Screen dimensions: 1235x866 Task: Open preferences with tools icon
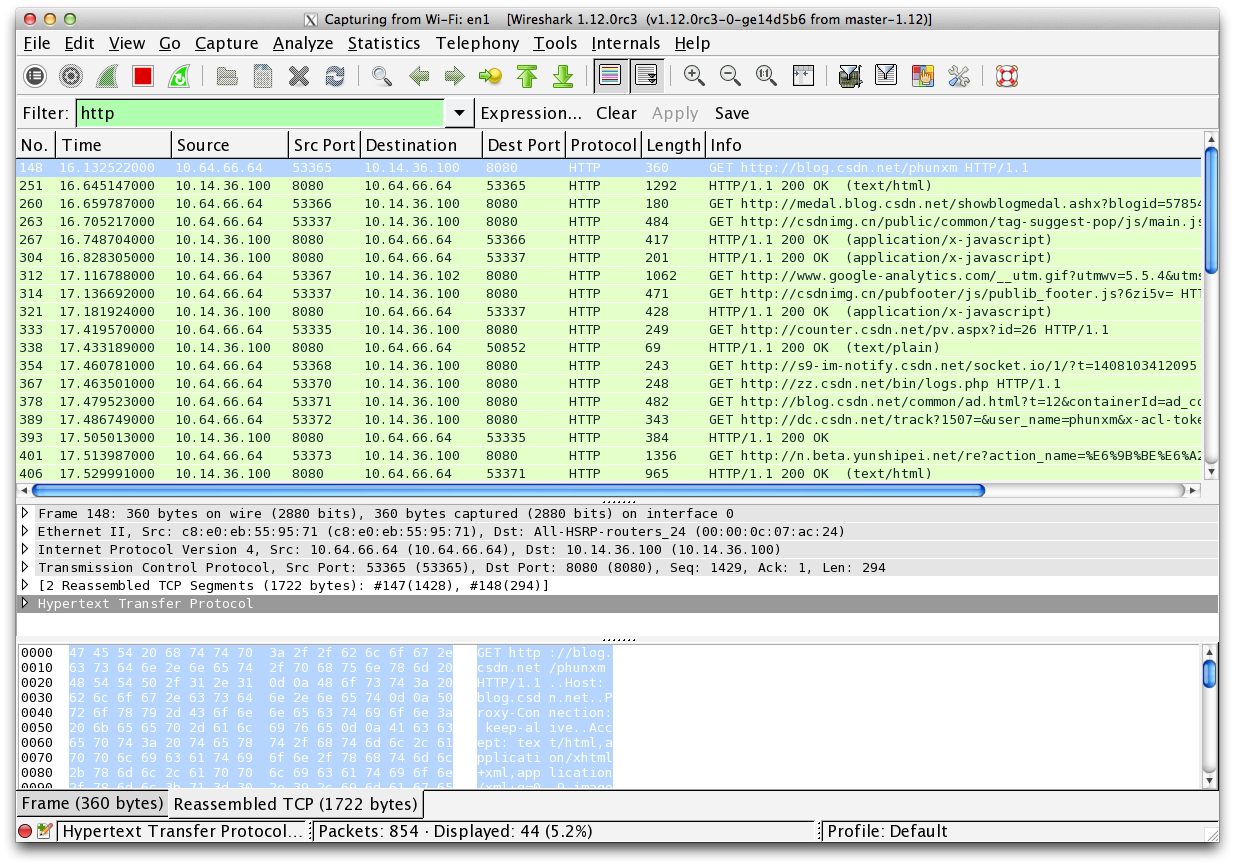(959, 75)
